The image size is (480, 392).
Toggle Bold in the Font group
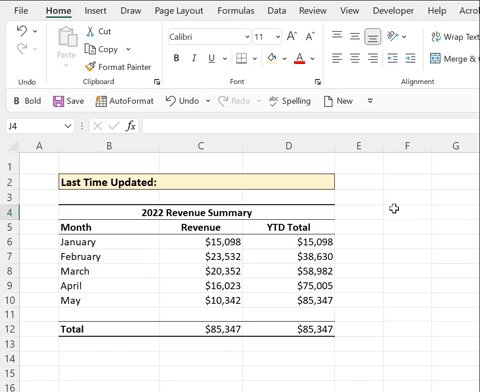(x=176, y=58)
